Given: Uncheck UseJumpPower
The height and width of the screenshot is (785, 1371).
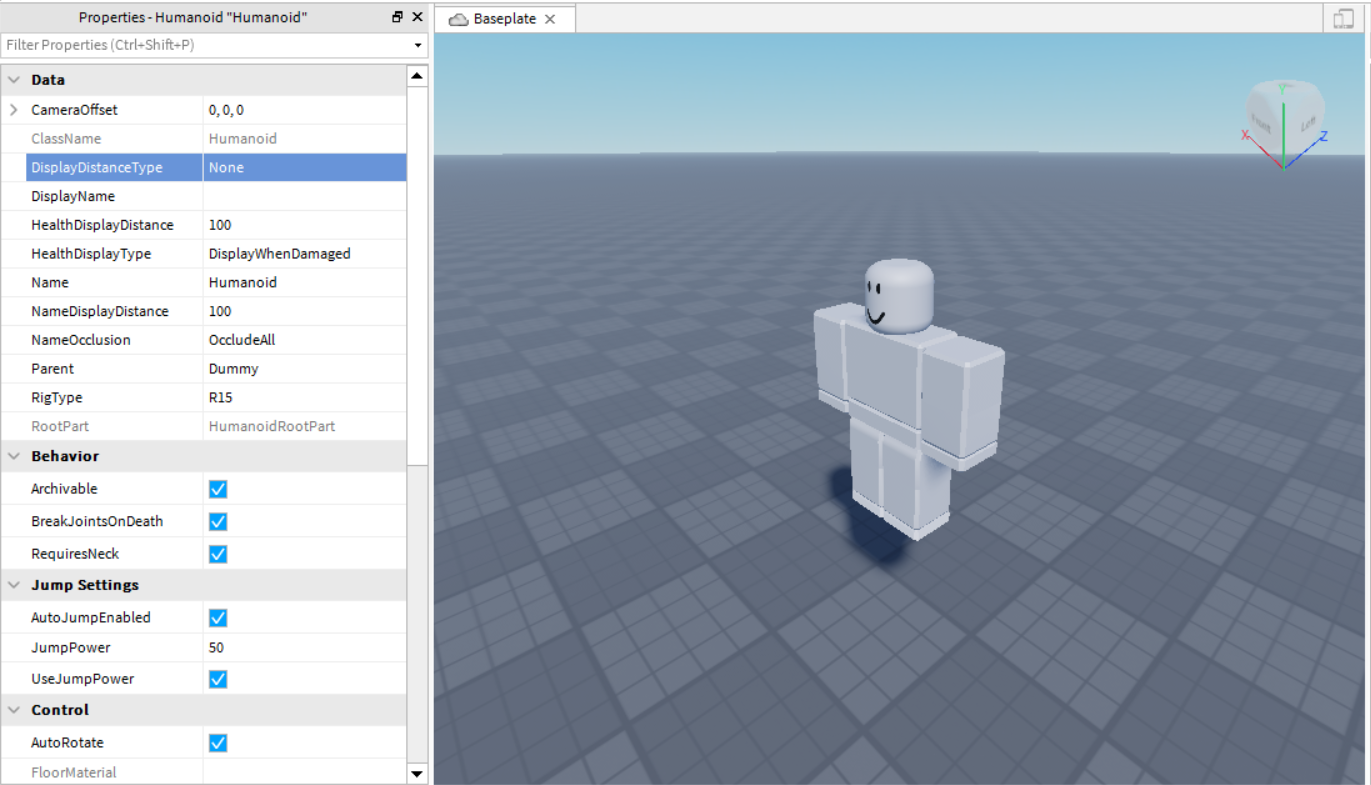Looking at the screenshot, I should (x=218, y=679).
